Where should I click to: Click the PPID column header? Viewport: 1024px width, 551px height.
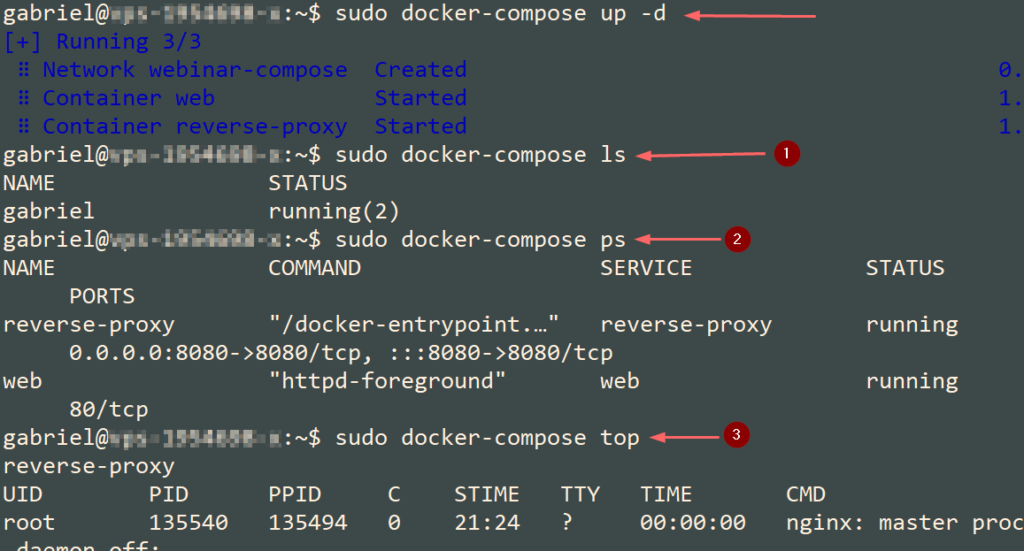[294, 495]
